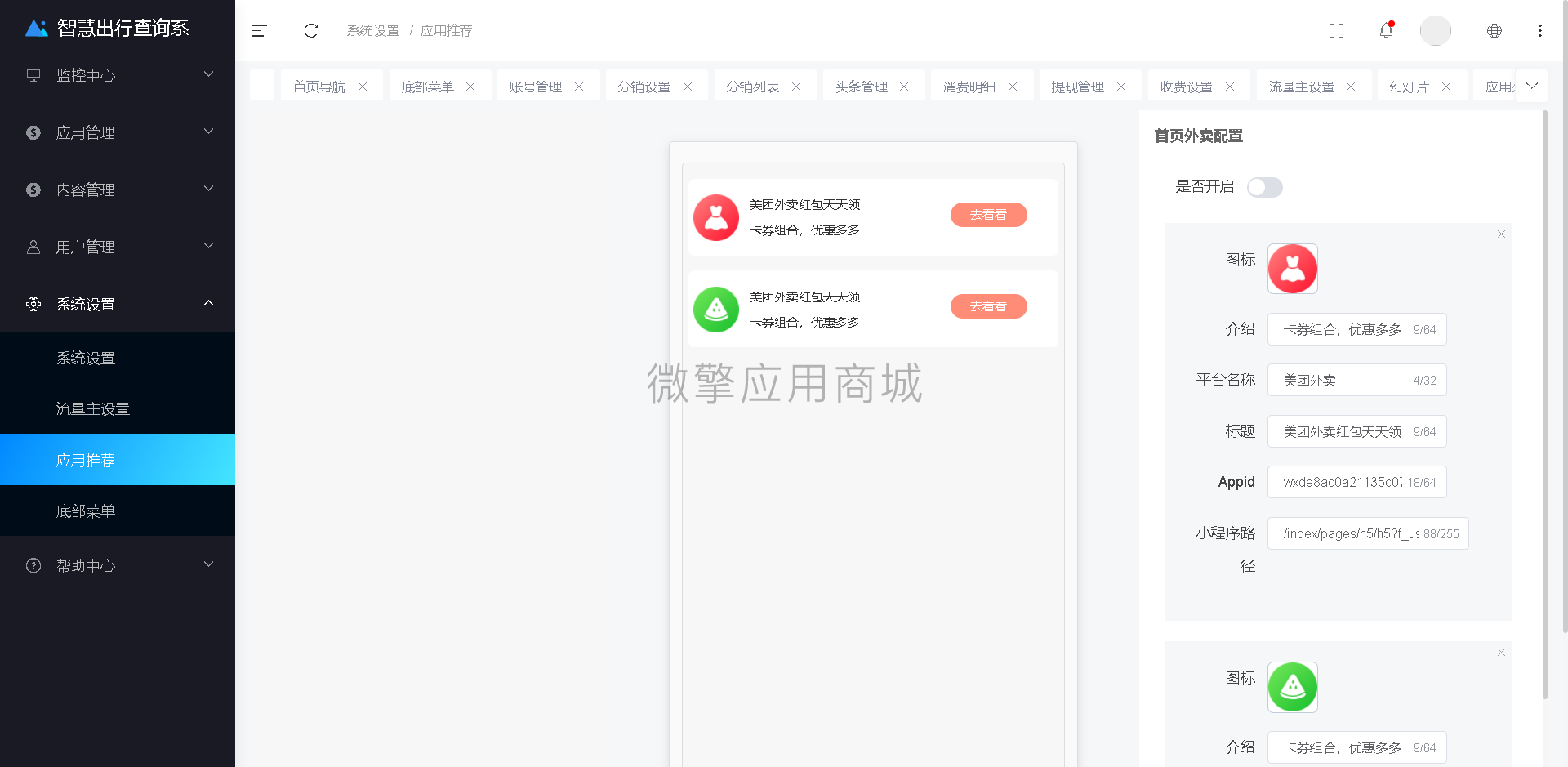Open the user avatar menu
The width and height of the screenshot is (1568, 767).
point(1435,30)
